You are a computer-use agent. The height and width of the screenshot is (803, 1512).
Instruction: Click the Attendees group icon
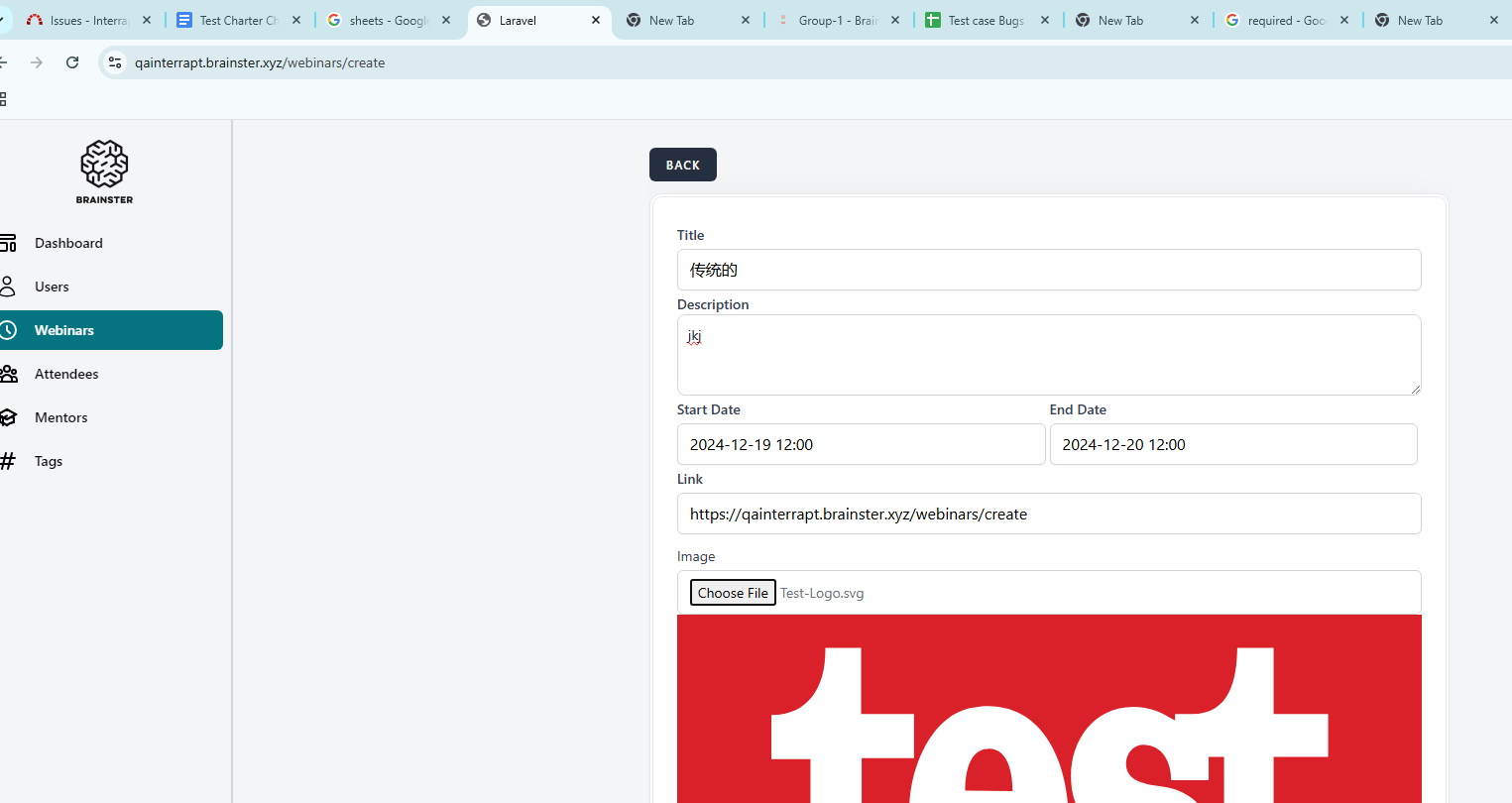pos(8,374)
